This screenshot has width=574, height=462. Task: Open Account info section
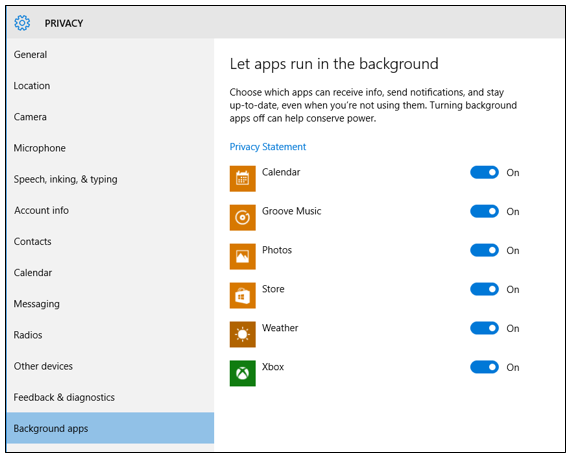[110, 210]
